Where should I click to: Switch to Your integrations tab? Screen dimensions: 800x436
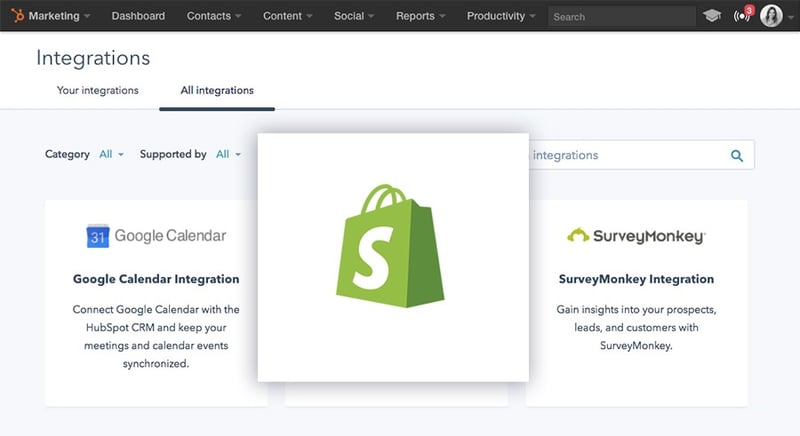click(97, 90)
